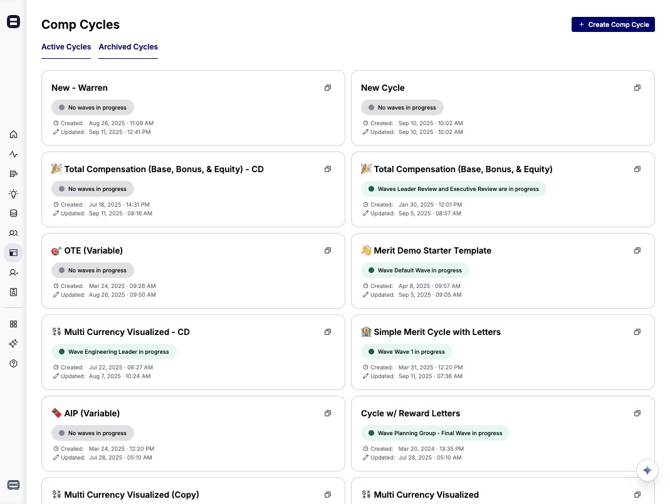670x504 pixels.
Task: Select the database stack sidebar icon
Action: point(13,213)
